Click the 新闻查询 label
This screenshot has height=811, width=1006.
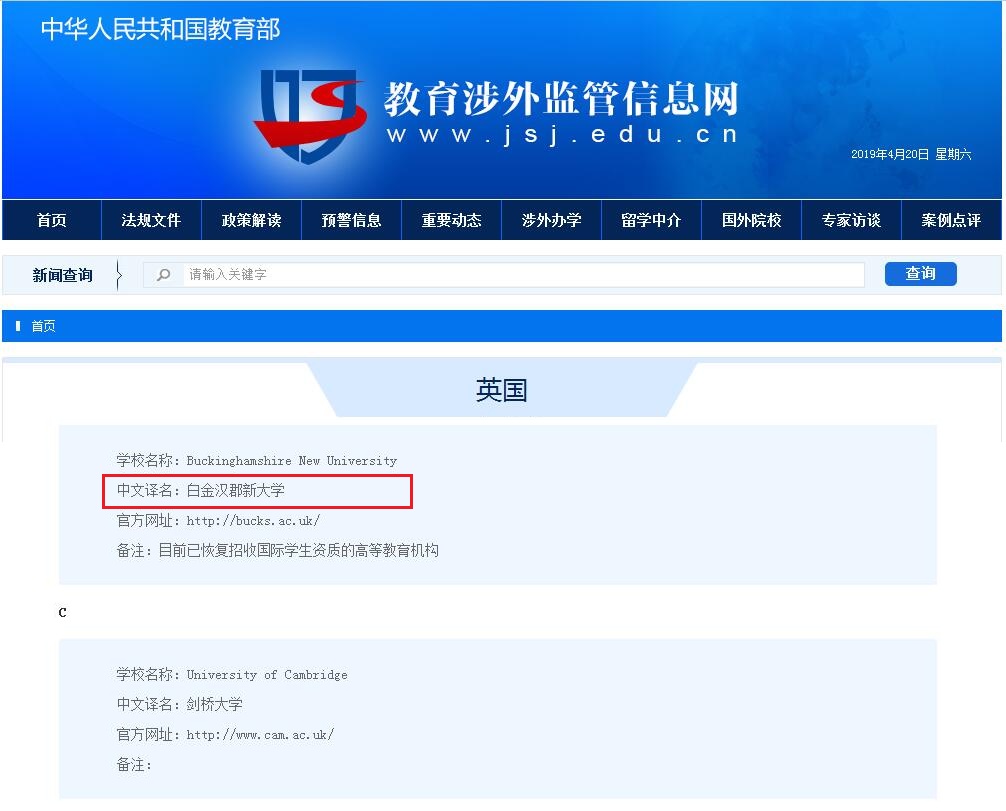coord(62,275)
